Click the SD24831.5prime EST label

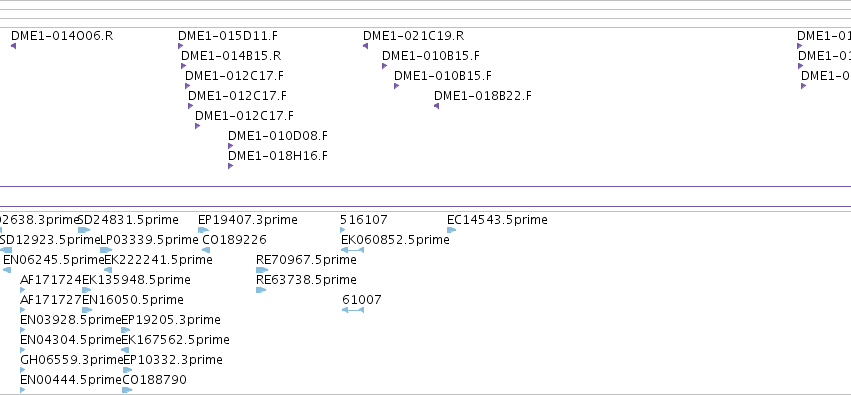129,220
